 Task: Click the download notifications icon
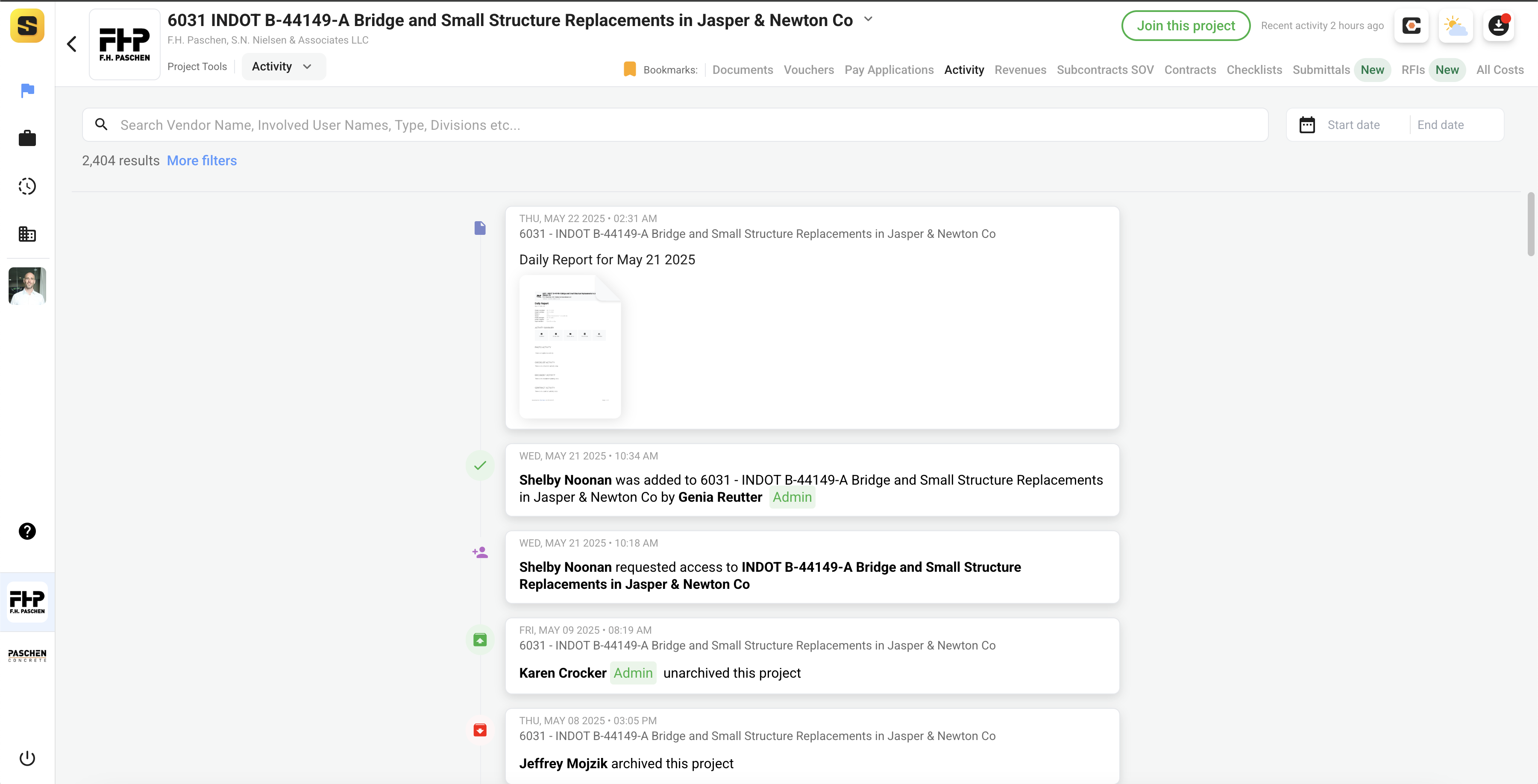pos(1499,26)
